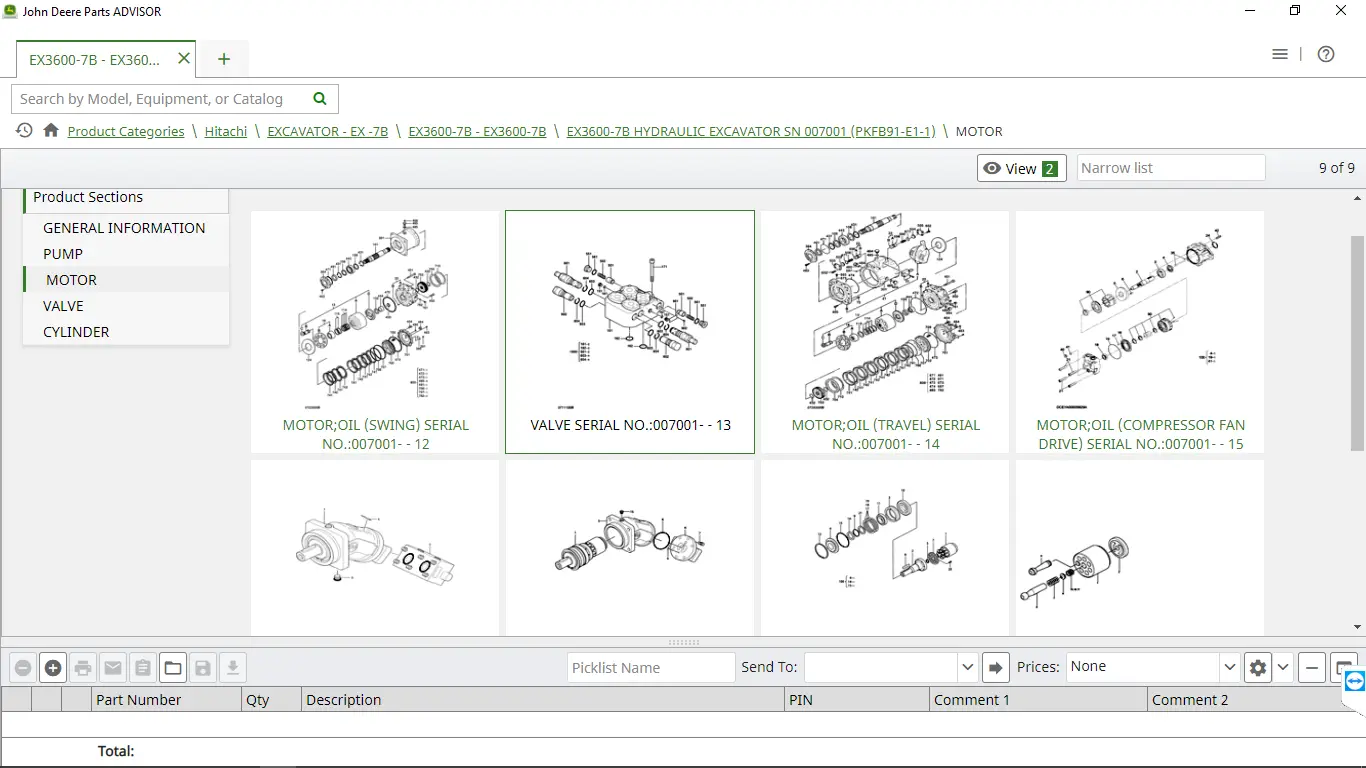Save the picklist with the save icon

[203, 667]
